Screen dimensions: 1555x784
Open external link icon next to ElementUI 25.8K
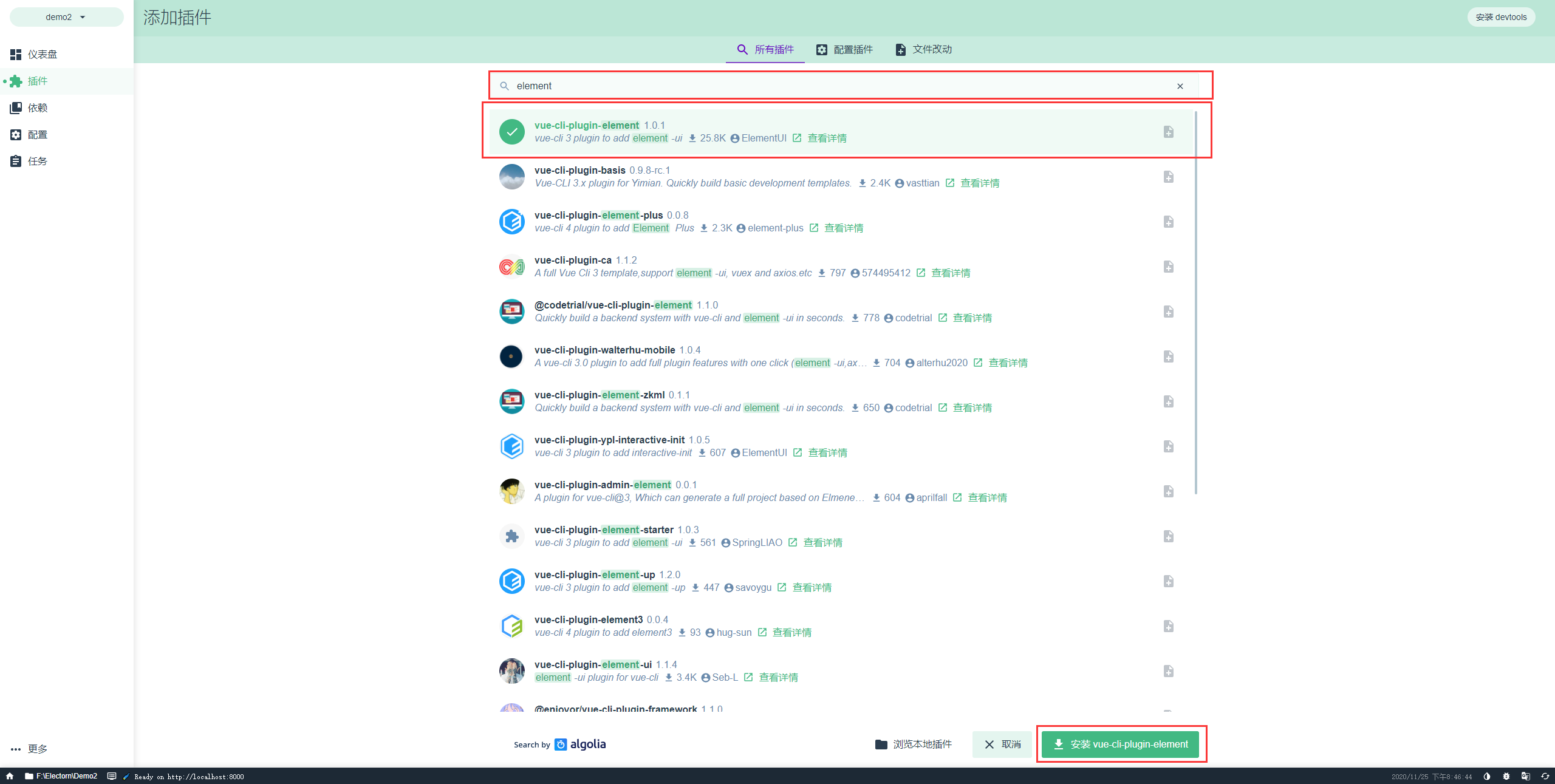click(x=797, y=138)
